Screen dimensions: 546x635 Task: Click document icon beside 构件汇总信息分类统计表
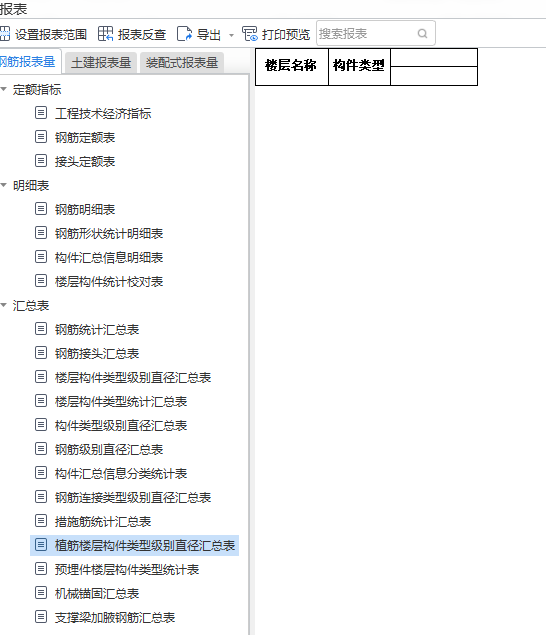[41, 473]
